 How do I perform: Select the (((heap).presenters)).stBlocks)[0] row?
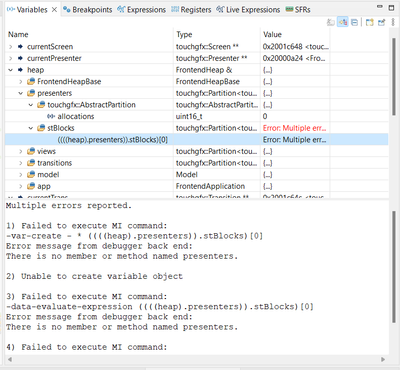(197, 140)
